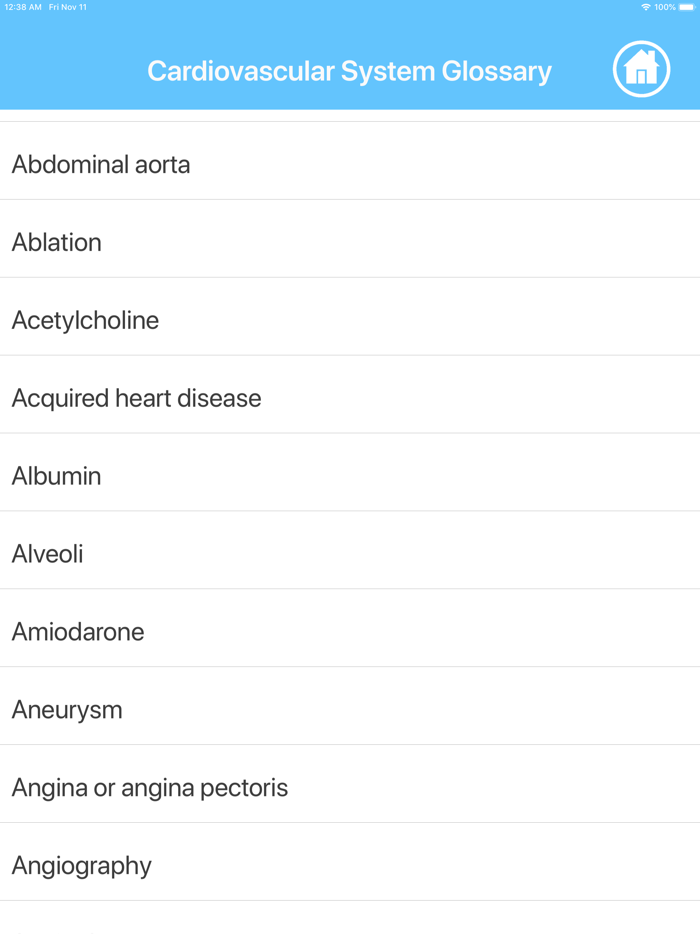Tap the 100% battery percentage text
The height and width of the screenshot is (934, 700).
point(663,8)
